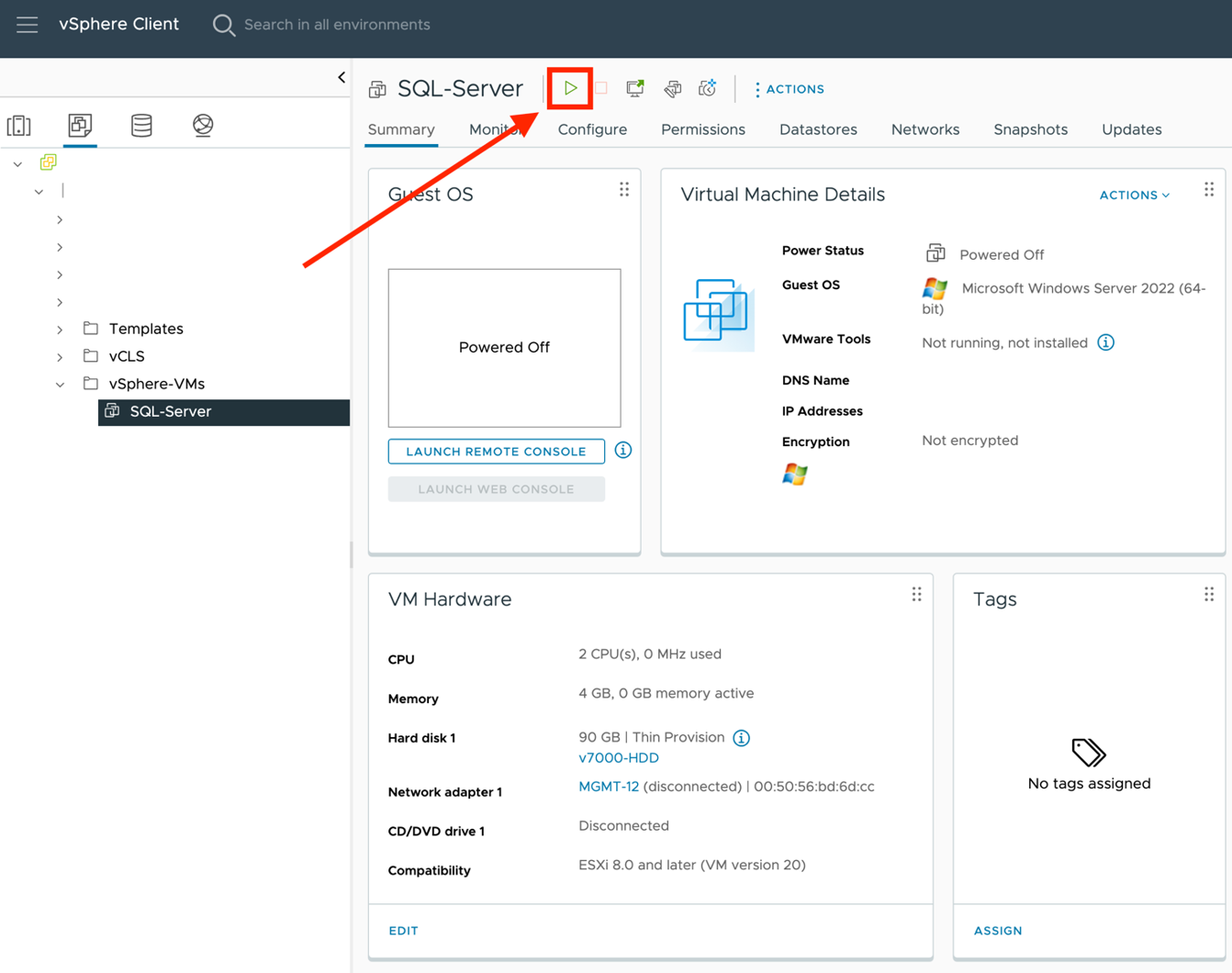Switch to the Storage inventory icon
The height and width of the screenshot is (973, 1232).
[141, 125]
